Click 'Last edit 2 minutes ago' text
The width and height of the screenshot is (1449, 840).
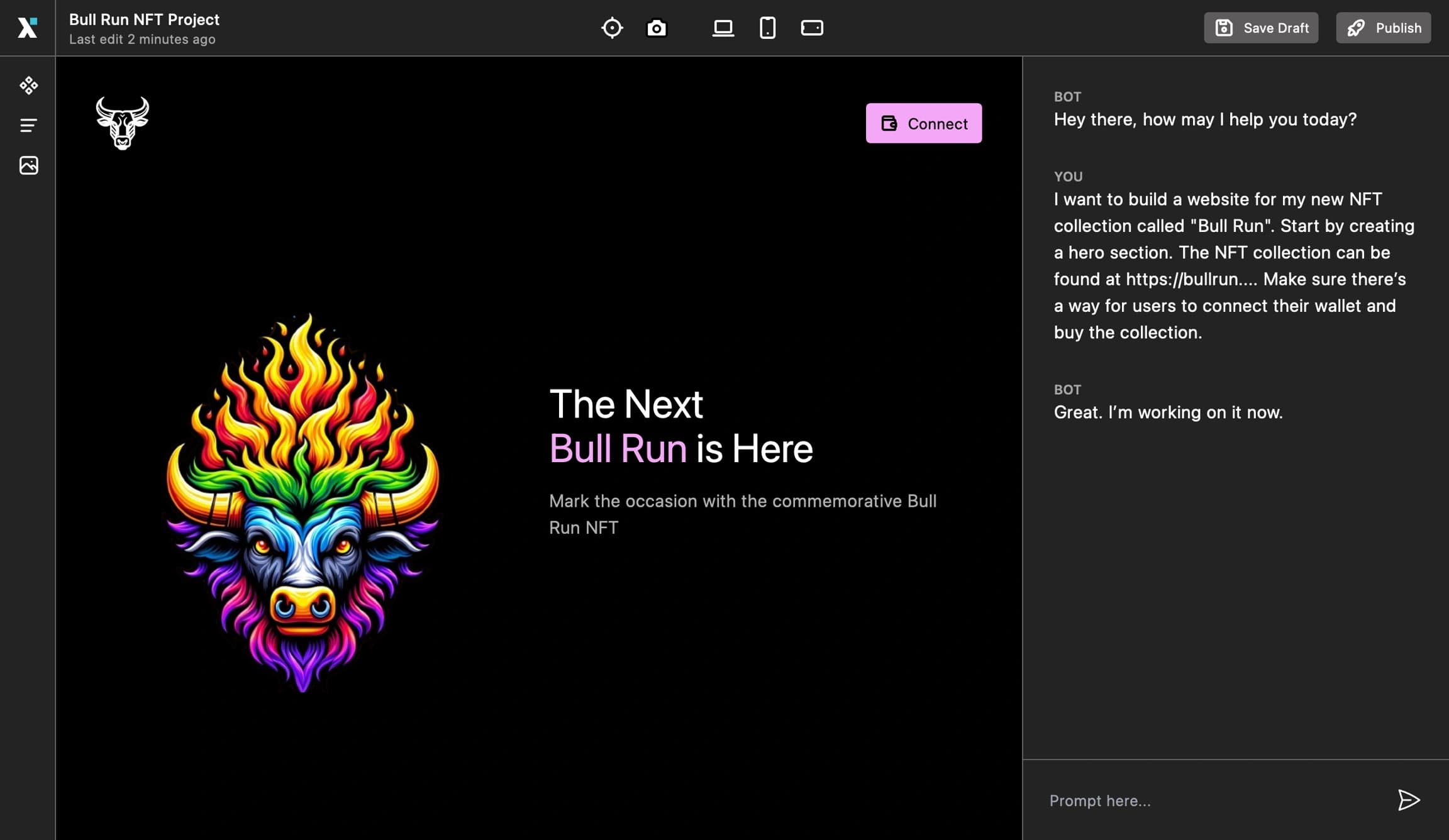tap(142, 39)
